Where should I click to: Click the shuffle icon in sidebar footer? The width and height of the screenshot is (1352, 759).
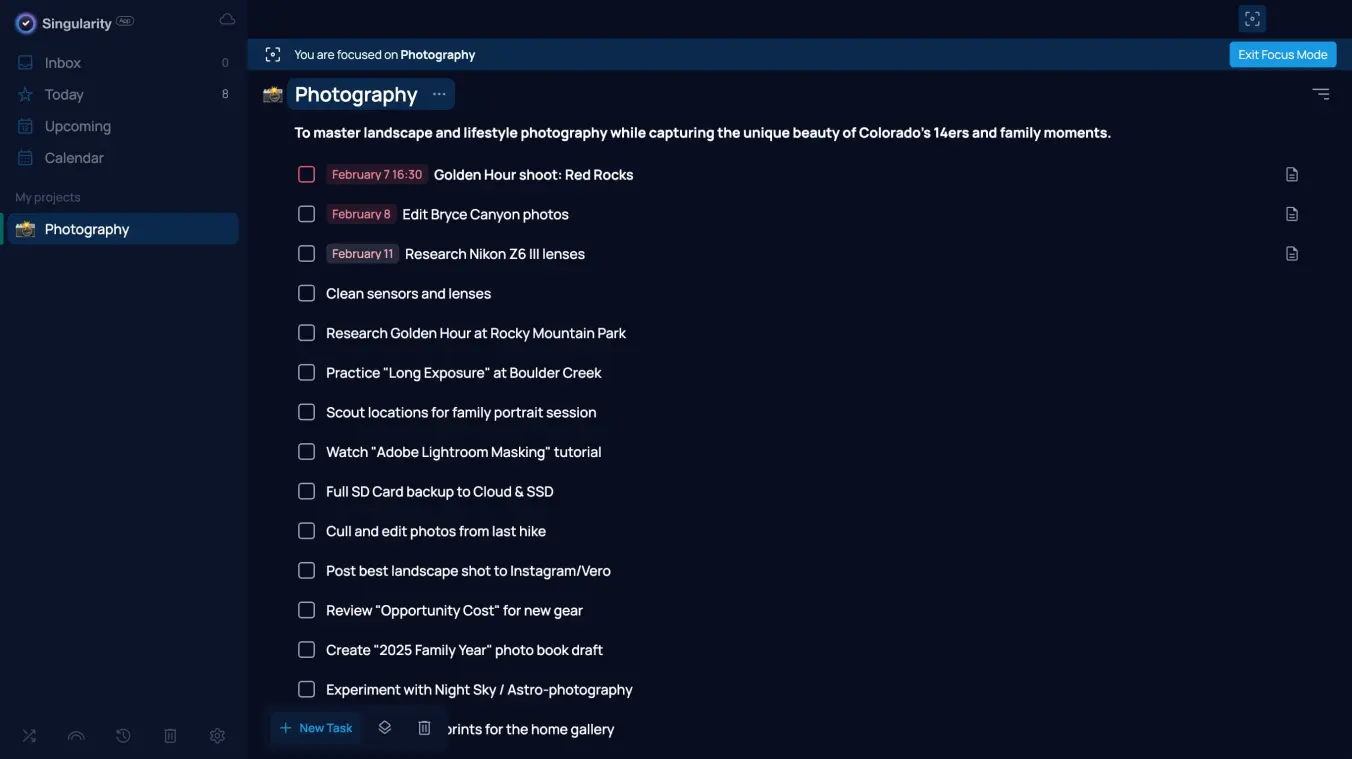tap(29, 736)
